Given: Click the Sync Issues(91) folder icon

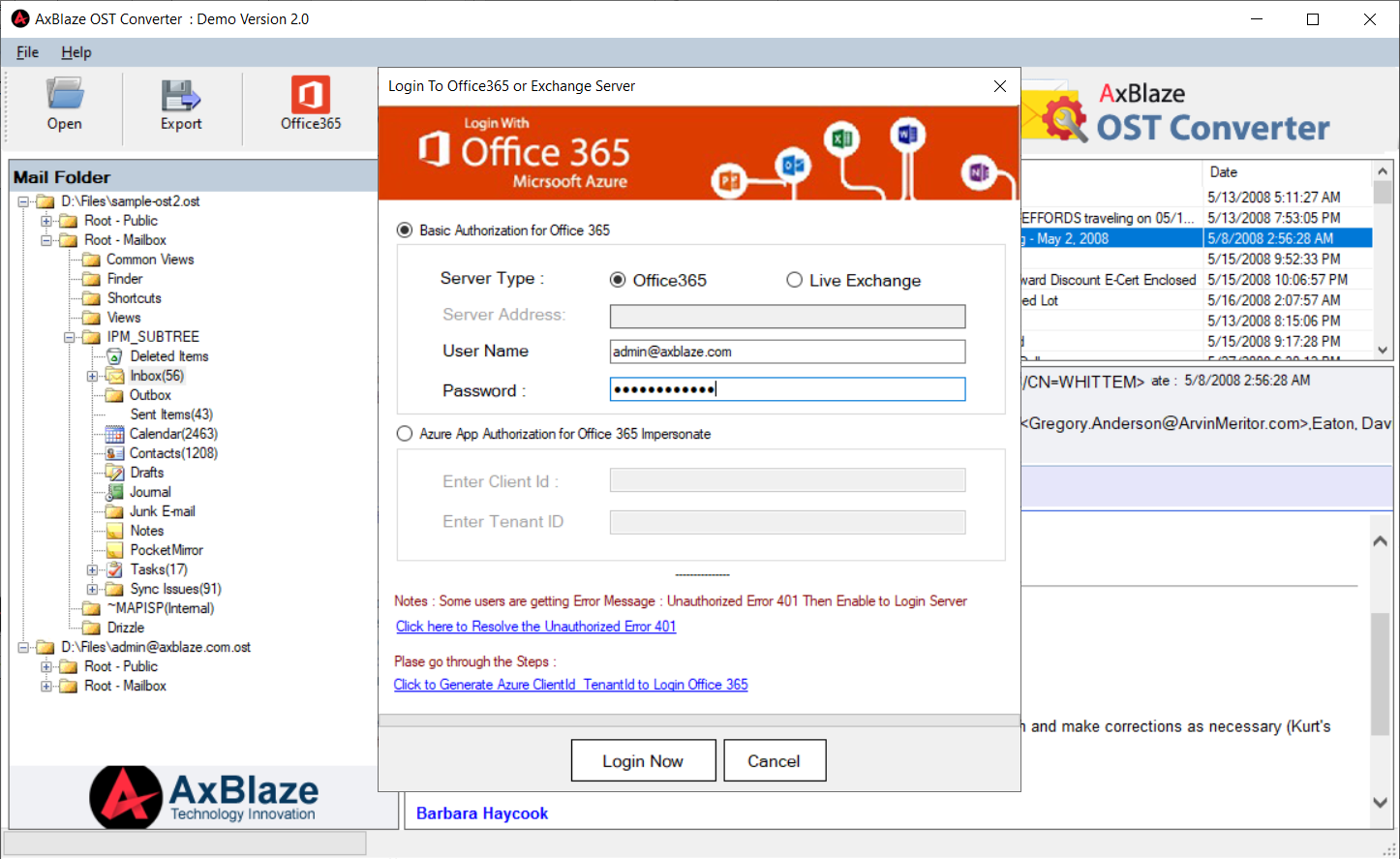Looking at the screenshot, I should (114, 589).
